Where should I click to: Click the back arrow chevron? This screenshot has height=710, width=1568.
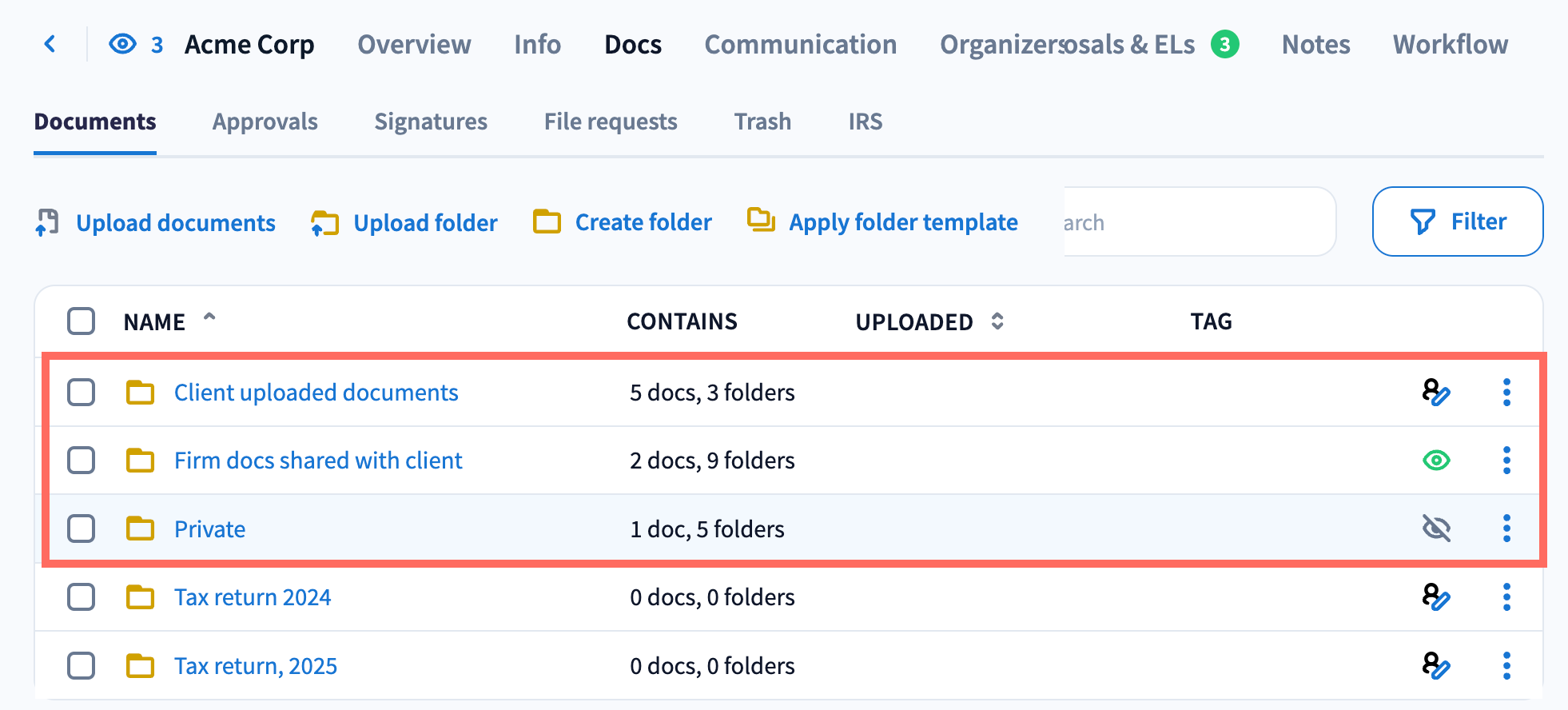click(50, 44)
